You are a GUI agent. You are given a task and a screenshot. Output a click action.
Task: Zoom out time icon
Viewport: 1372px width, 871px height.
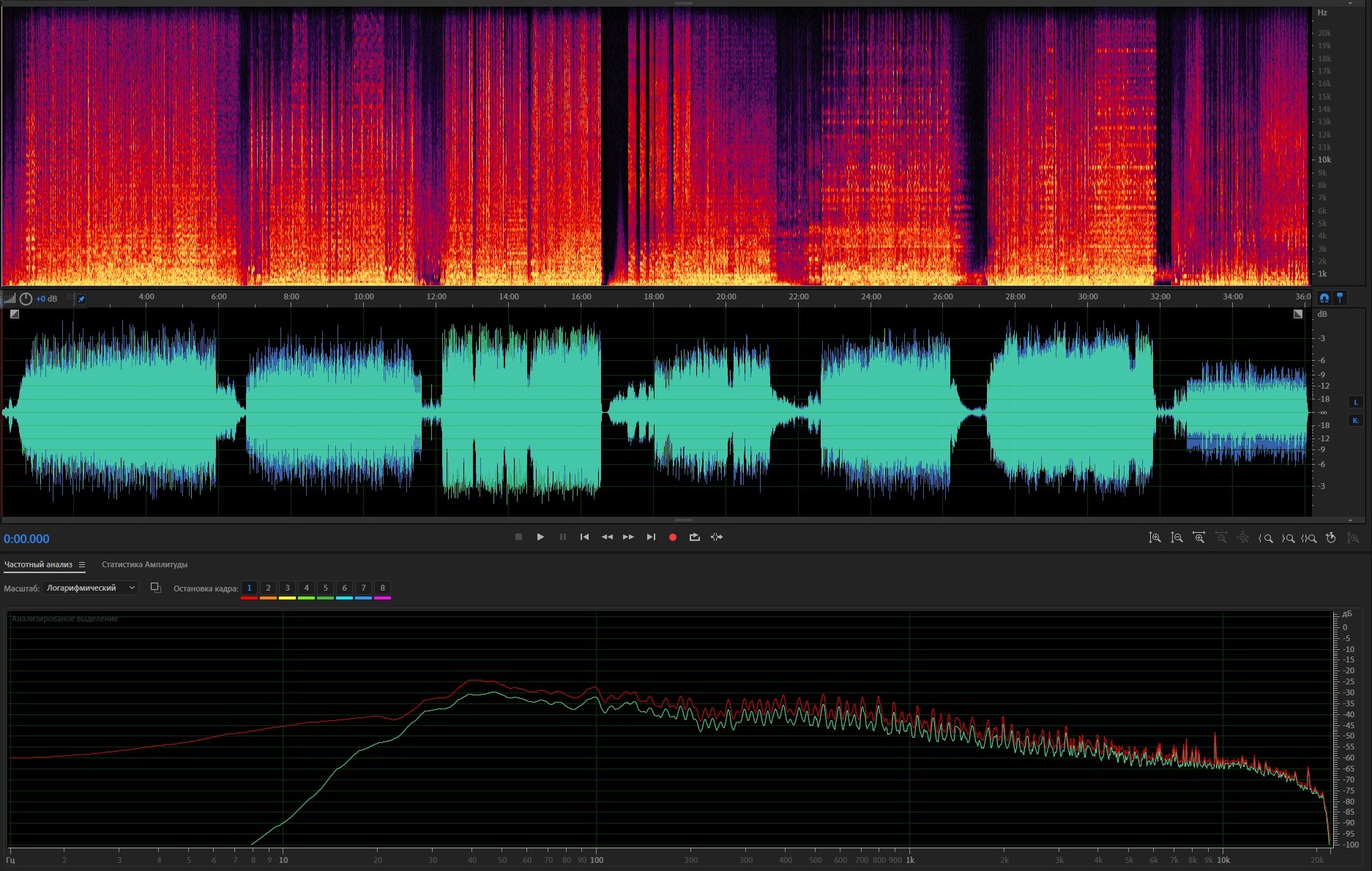[x=1220, y=538]
